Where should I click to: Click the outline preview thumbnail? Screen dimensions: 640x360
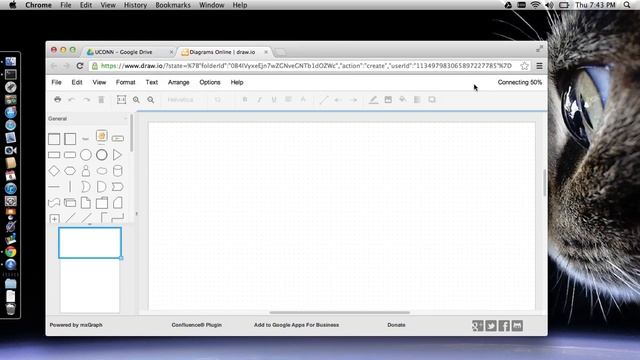pyautogui.click(x=90, y=243)
